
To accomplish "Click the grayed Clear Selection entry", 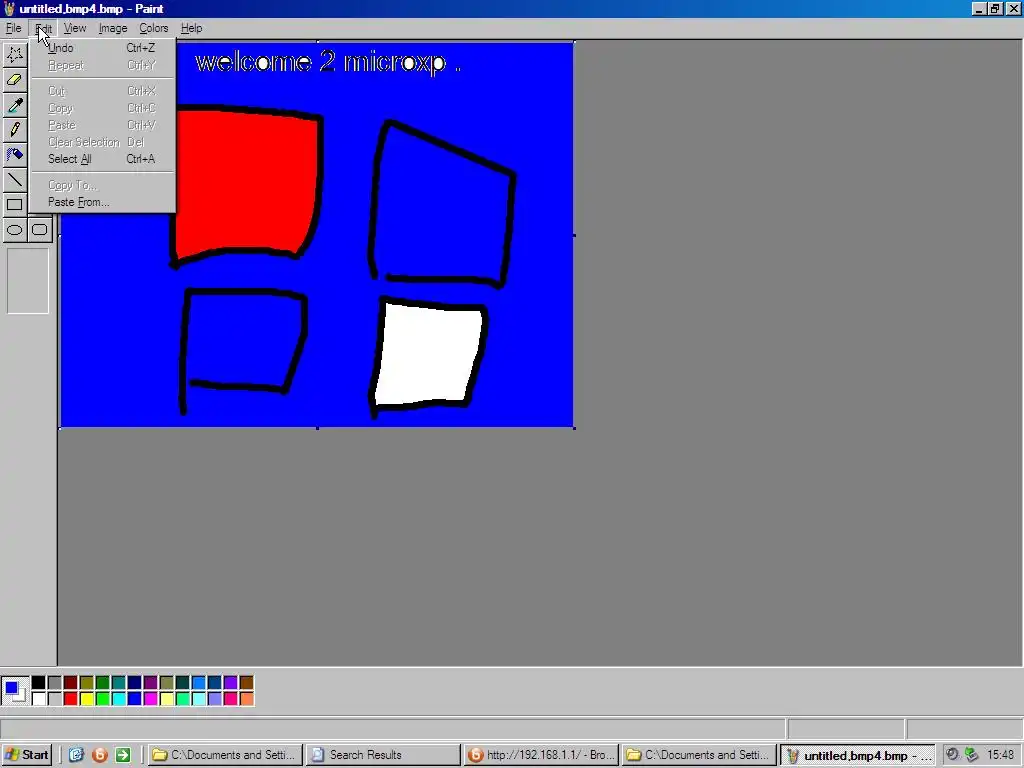I will click(x=102, y=142).
